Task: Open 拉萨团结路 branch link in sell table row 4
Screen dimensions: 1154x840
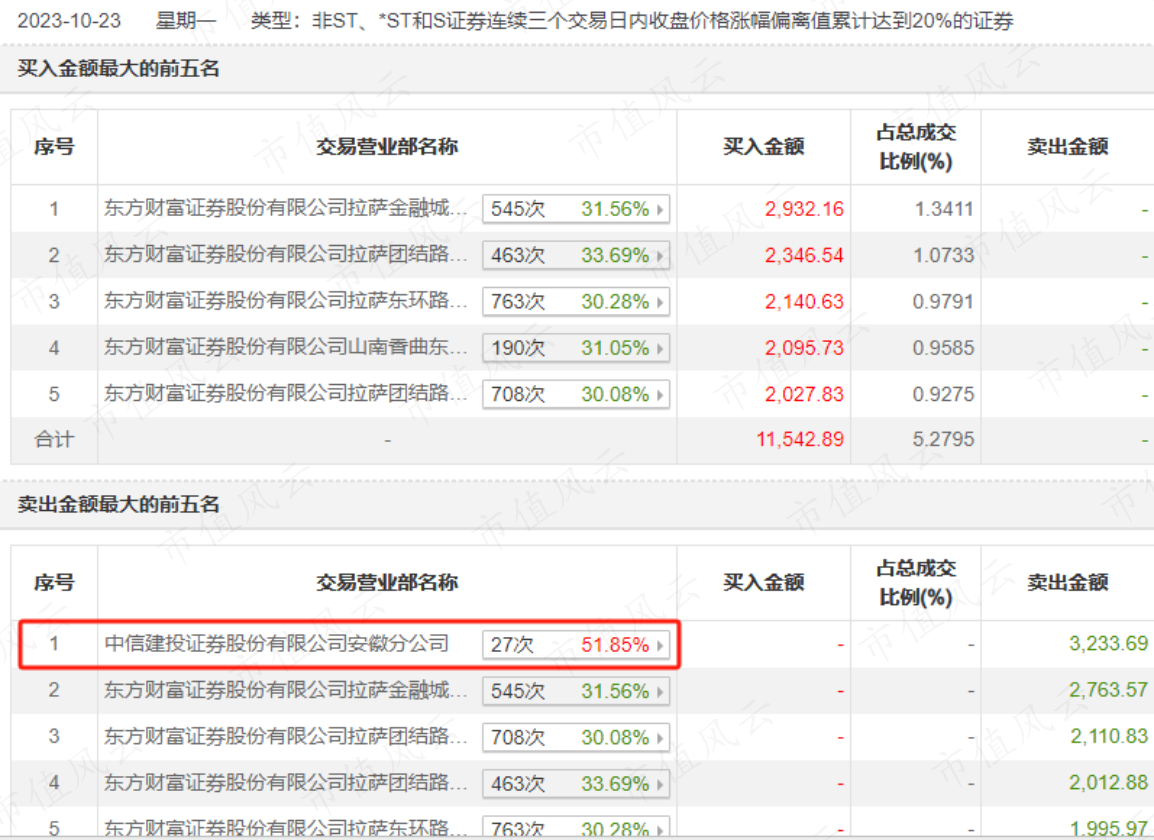Action: [286, 783]
